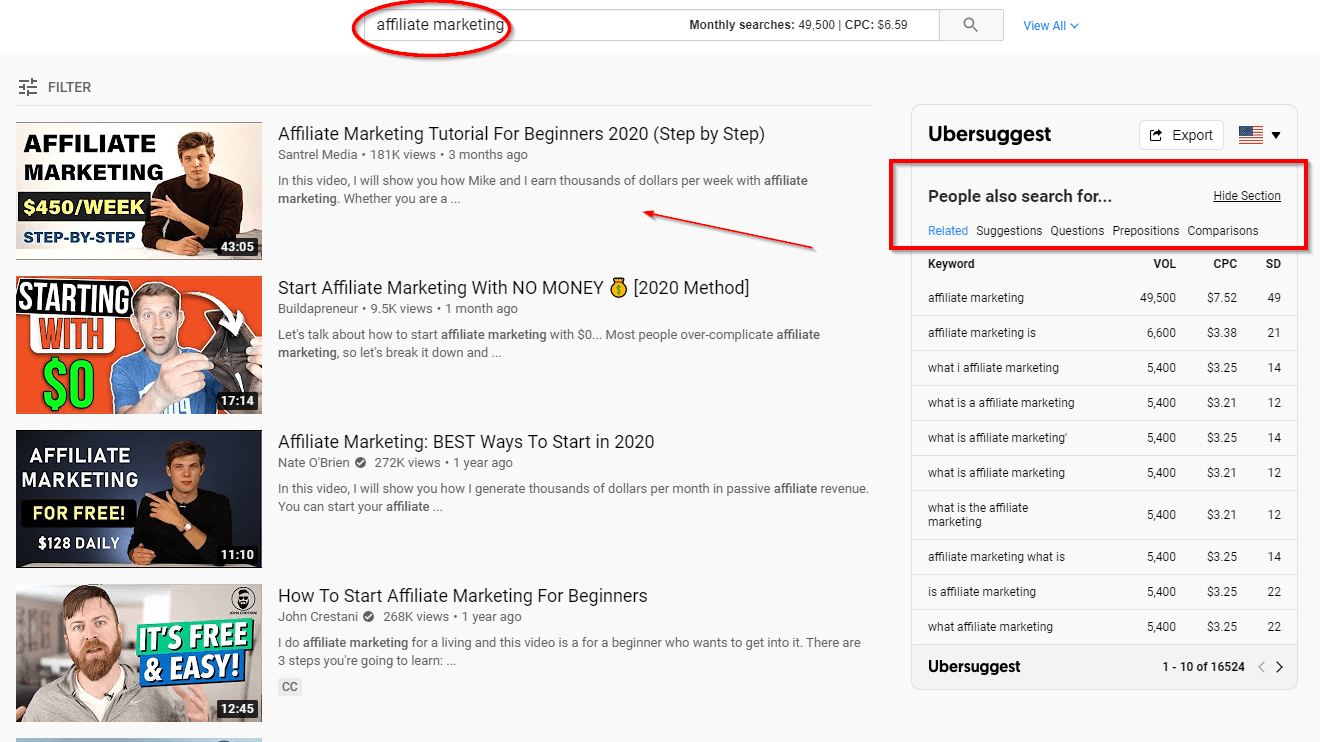Export Ubersuggest keyword data
1320x742 pixels.
coord(1181,135)
